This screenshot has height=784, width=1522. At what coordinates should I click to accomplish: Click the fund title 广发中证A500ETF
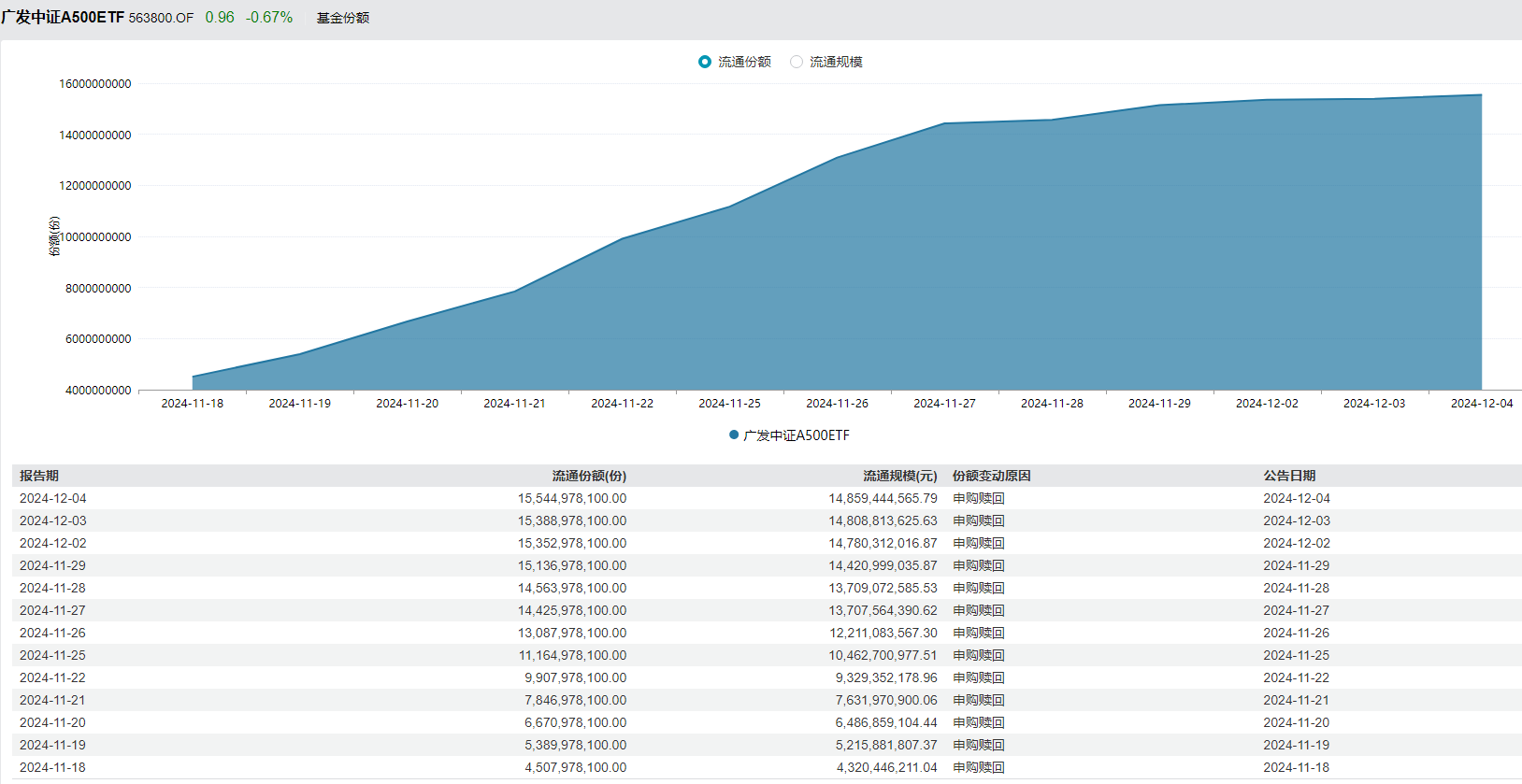click(63, 18)
